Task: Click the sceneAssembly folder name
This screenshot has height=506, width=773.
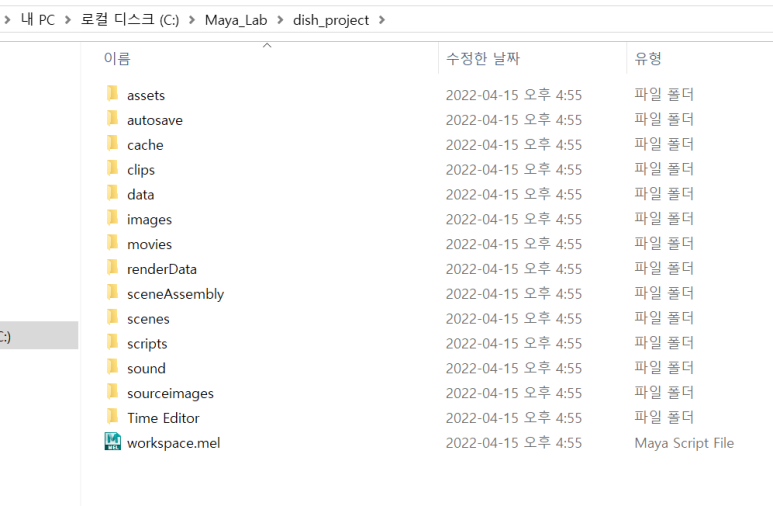Action: click(x=176, y=294)
